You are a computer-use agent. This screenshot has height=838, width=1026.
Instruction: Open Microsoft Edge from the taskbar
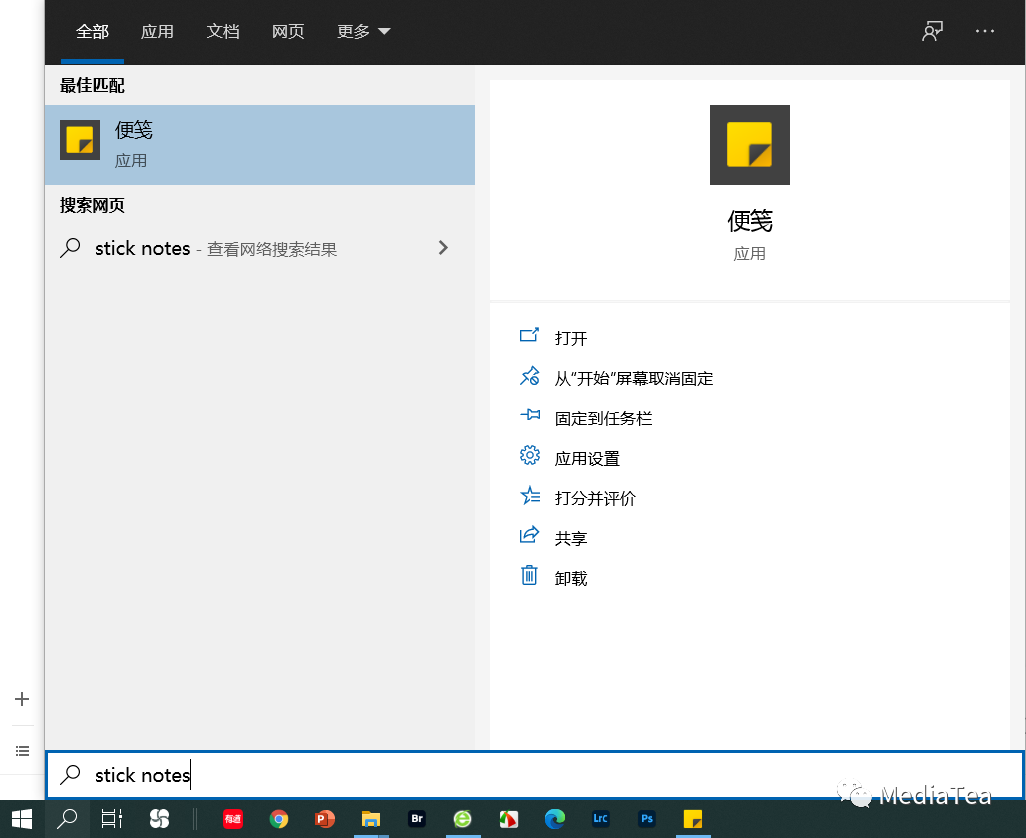click(x=555, y=819)
